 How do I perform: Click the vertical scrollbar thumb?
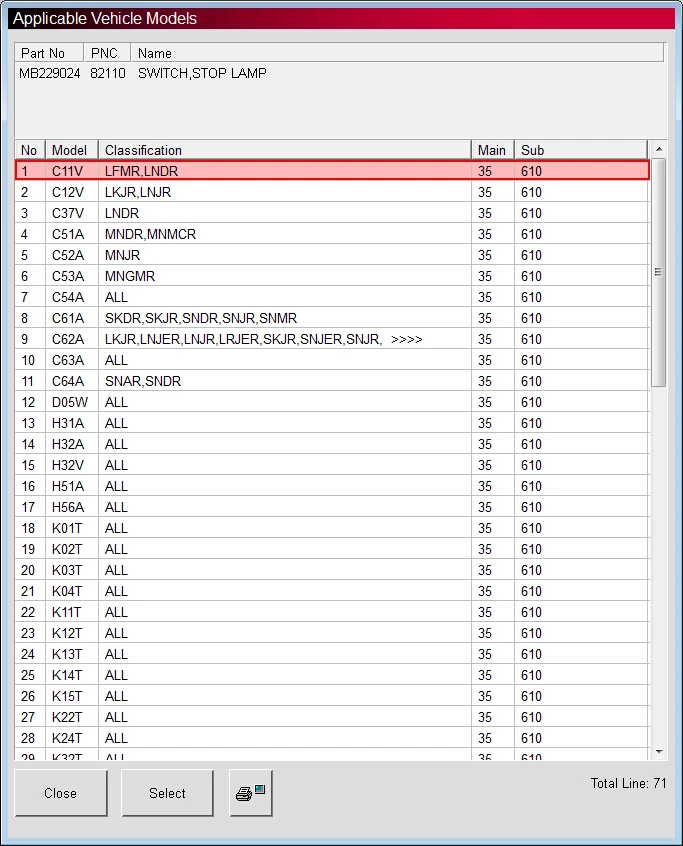coord(659,272)
